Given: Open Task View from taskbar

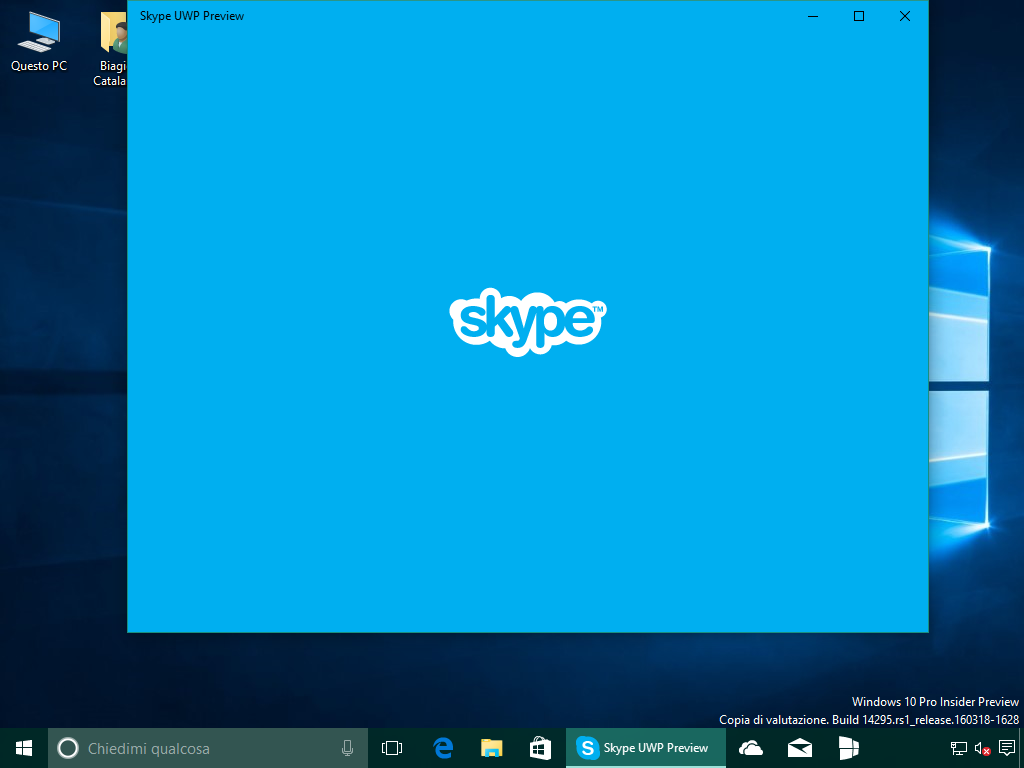Looking at the screenshot, I should coord(392,748).
